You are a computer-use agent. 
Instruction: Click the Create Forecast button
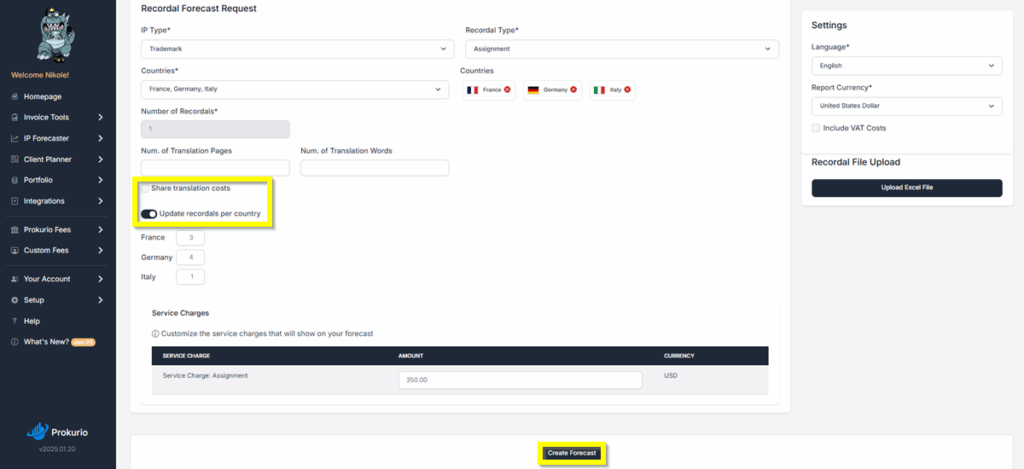[x=572, y=453]
